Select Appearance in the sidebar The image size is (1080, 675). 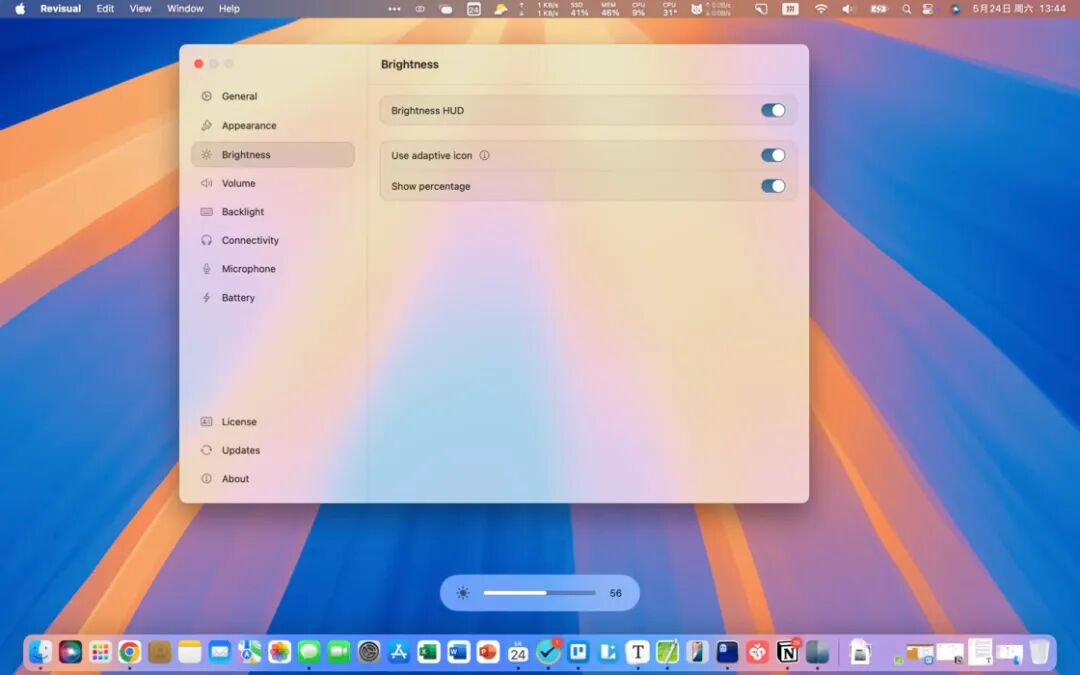(273, 125)
